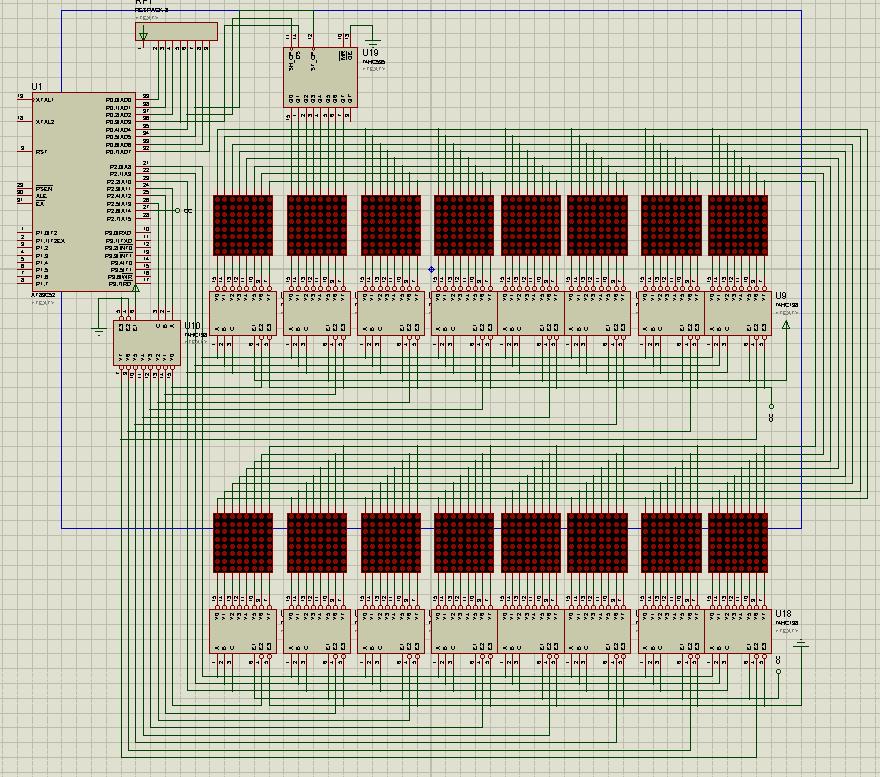Select the eighth LED matrix in the top row
The width and height of the screenshot is (880, 777).
coord(738,225)
